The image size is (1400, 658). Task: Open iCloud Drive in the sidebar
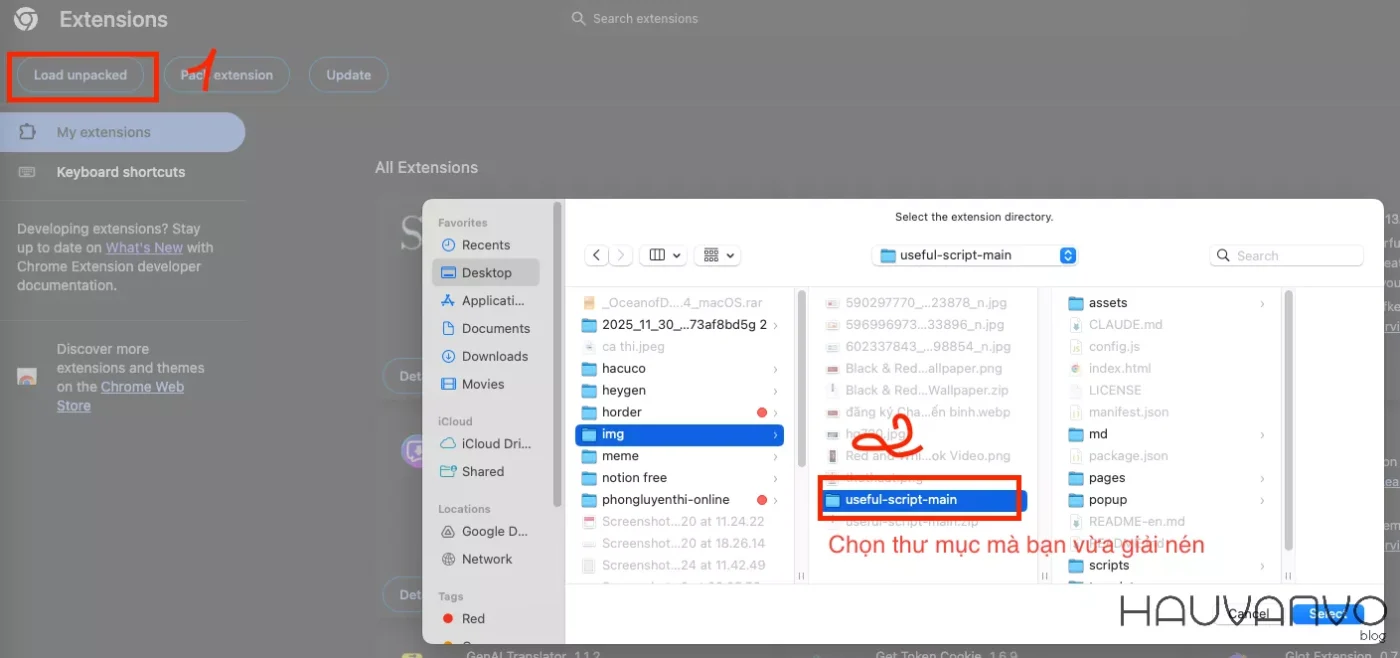click(486, 444)
